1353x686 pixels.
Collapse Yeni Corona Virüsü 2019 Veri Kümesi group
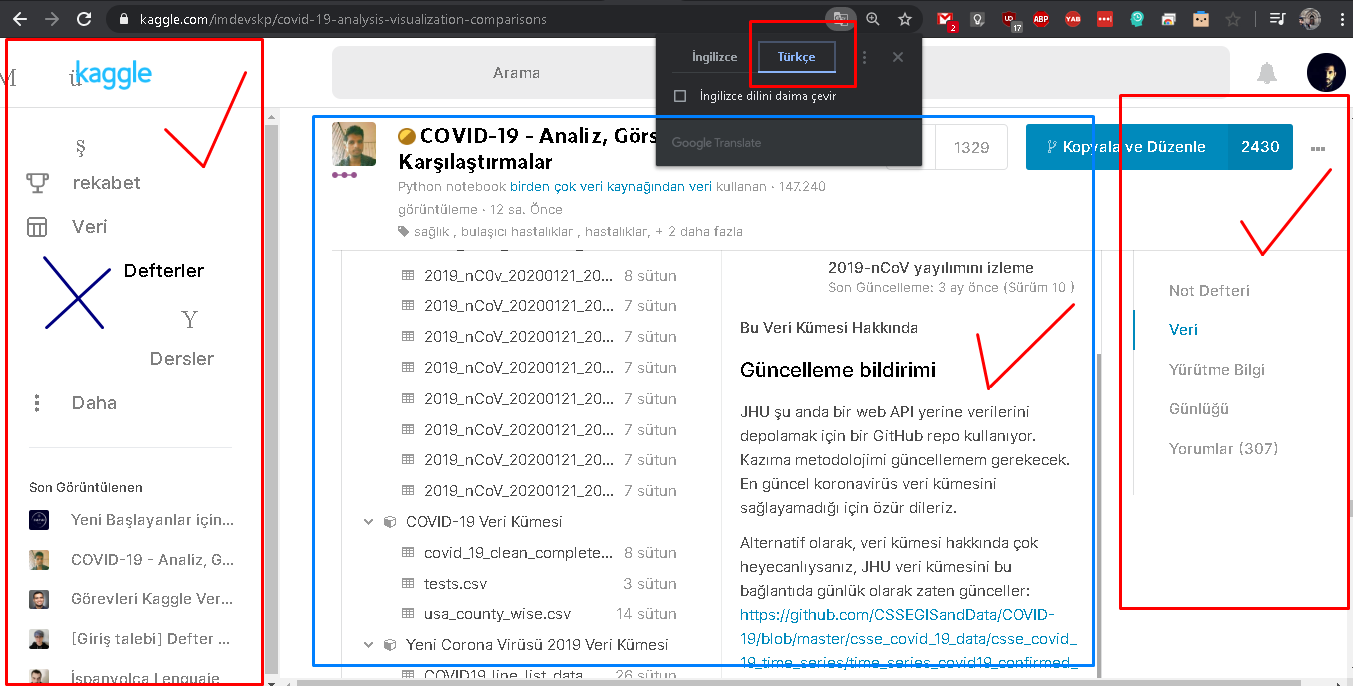coord(368,645)
